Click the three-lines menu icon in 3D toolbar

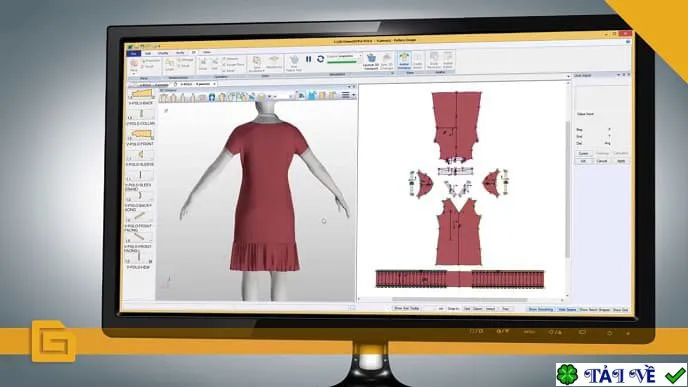[346, 95]
